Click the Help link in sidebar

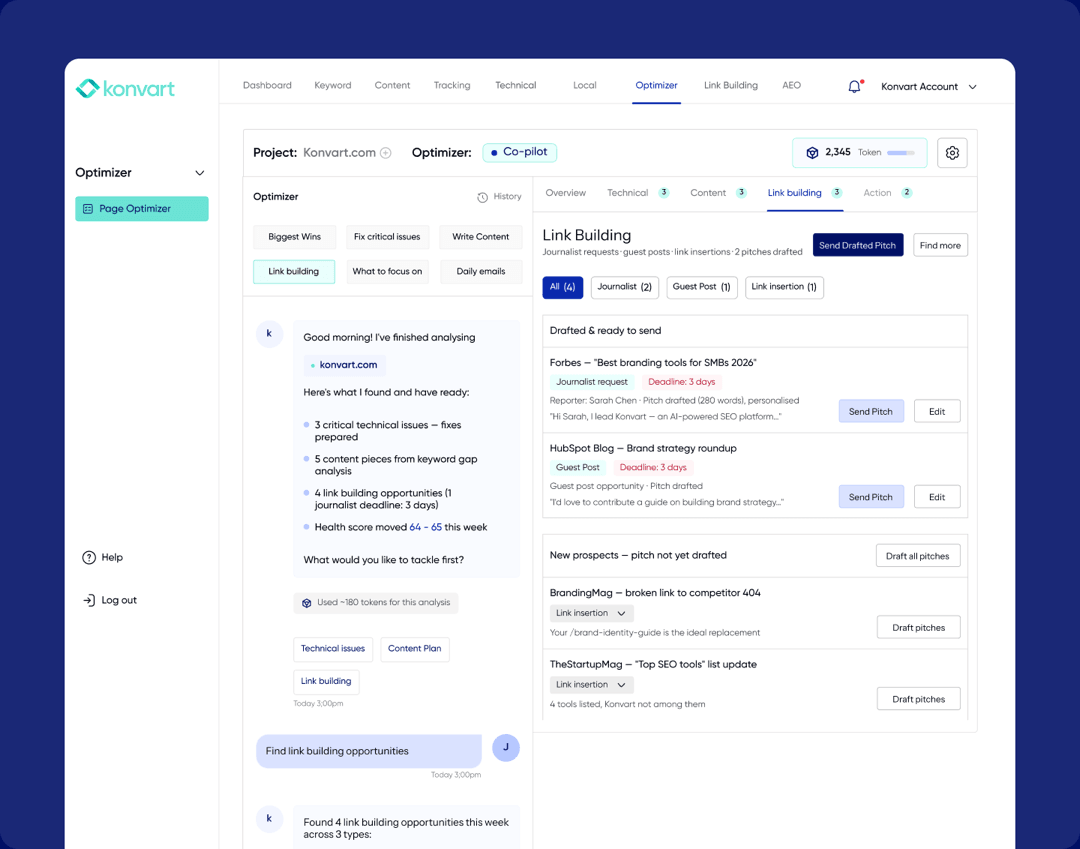(x=103, y=558)
